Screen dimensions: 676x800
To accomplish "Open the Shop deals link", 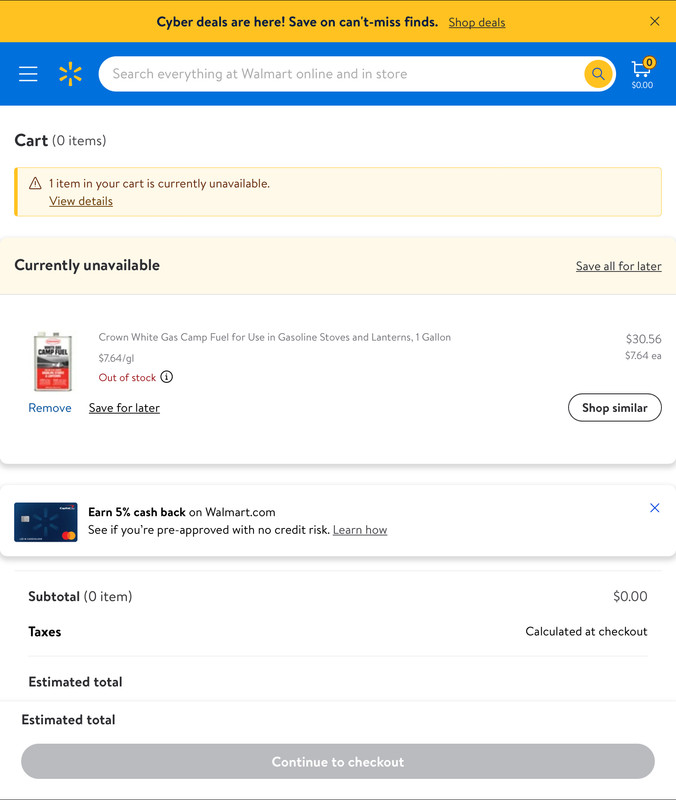I will [477, 22].
